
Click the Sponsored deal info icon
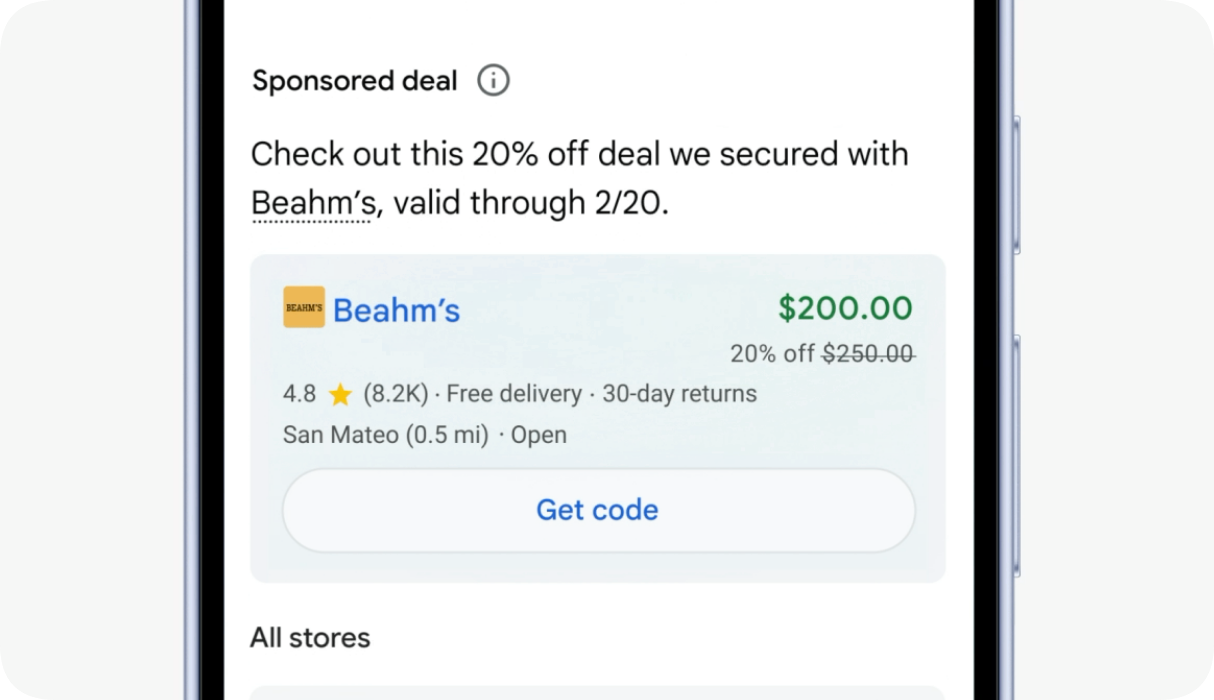(493, 80)
